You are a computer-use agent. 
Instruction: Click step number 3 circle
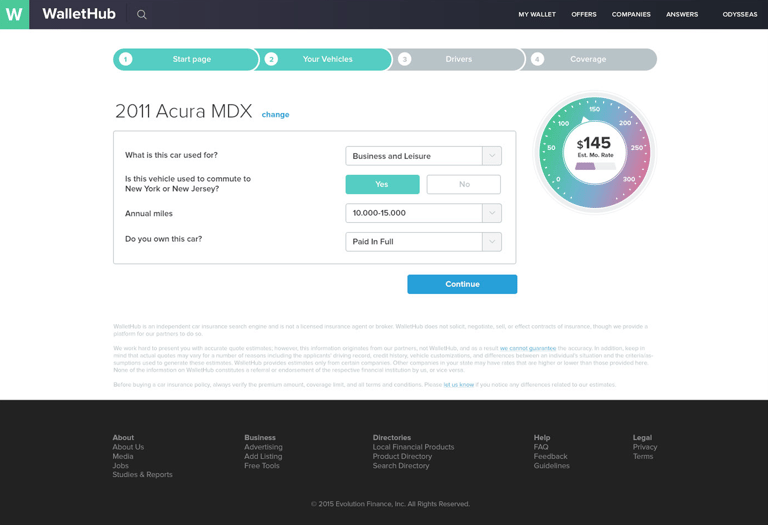coord(404,59)
